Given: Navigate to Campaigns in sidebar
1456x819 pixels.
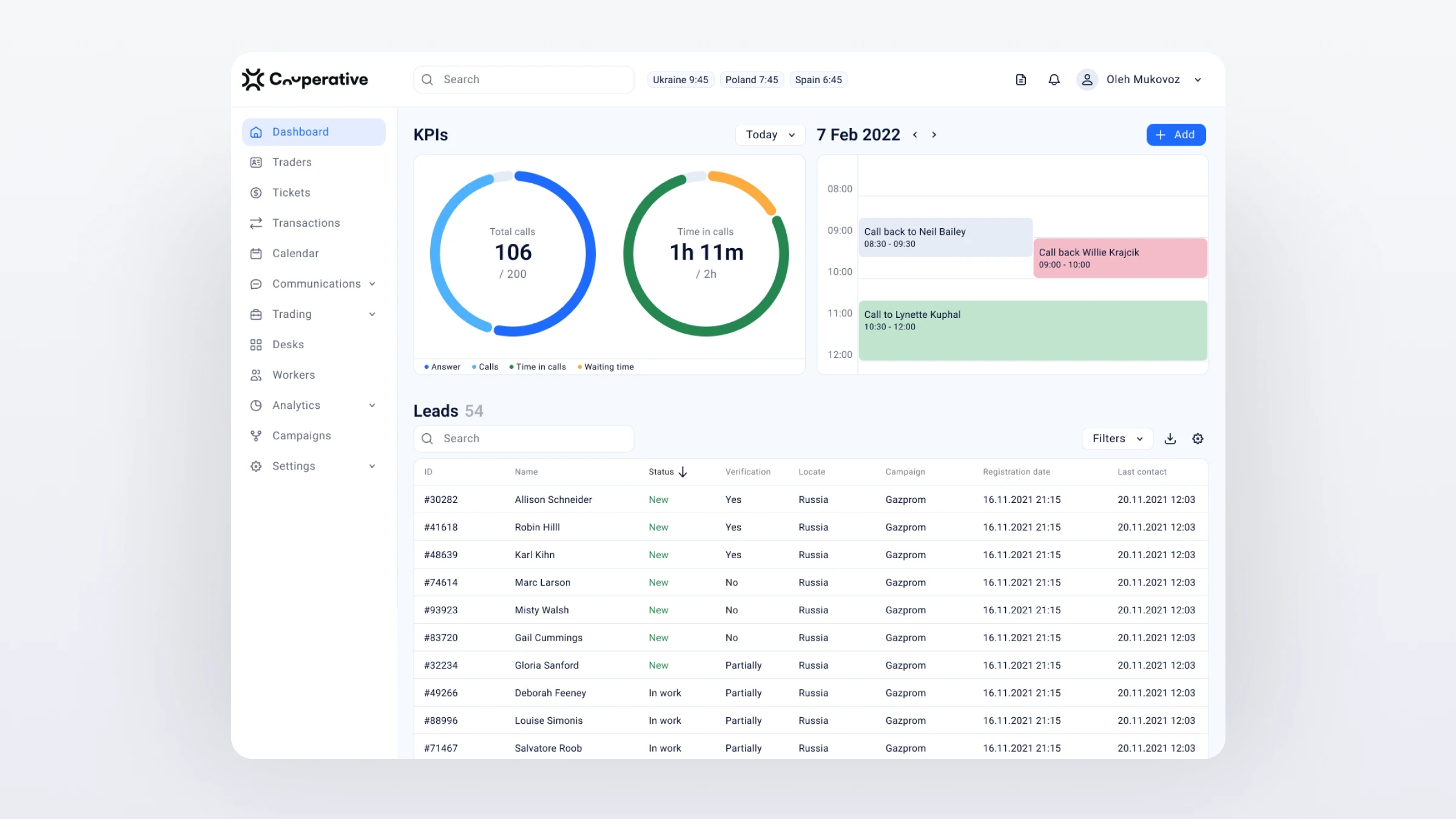Looking at the screenshot, I should [x=302, y=436].
